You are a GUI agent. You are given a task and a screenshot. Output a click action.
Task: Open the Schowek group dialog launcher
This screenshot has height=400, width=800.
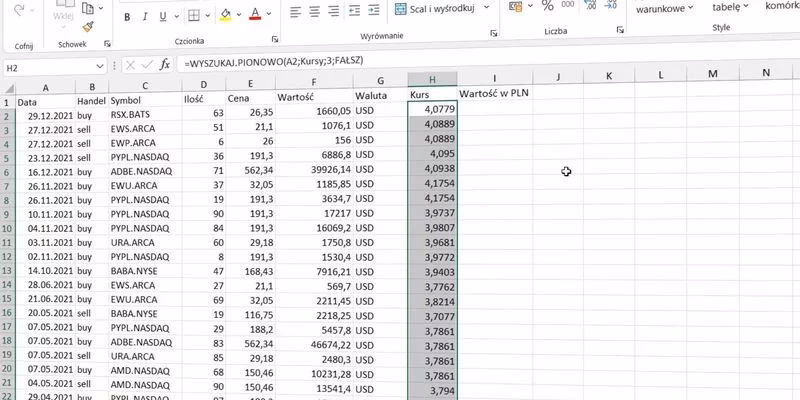click(107, 44)
